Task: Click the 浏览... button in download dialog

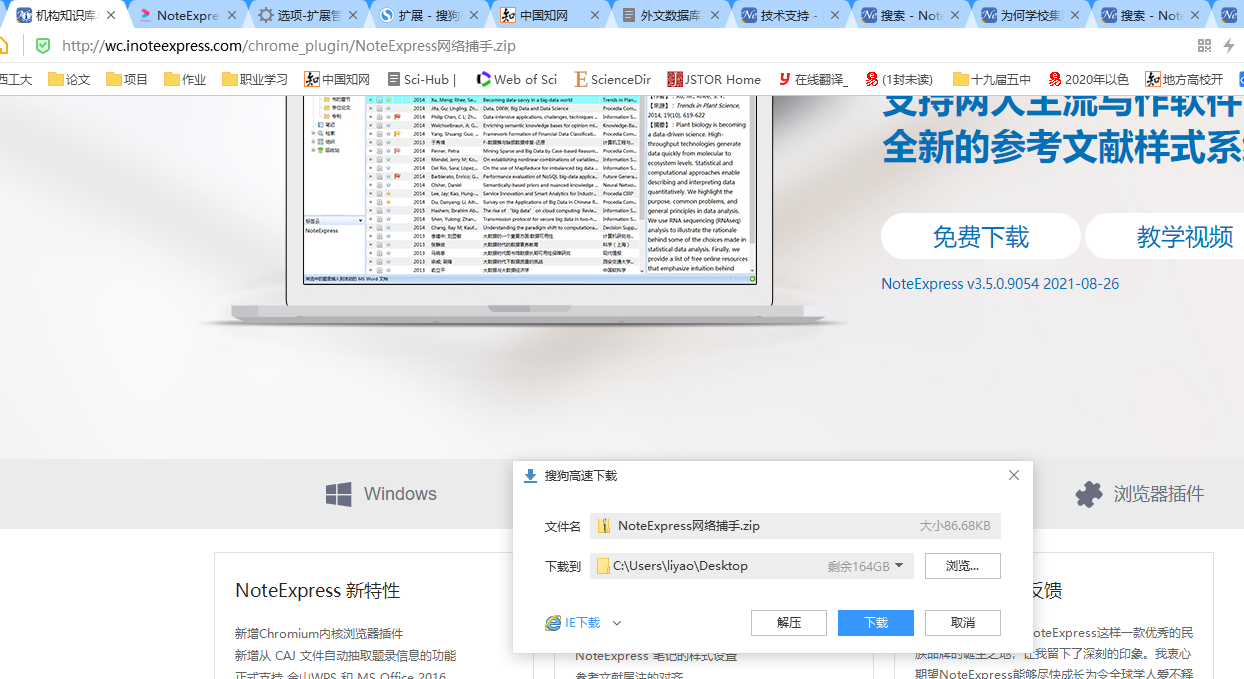Action: coord(962,566)
